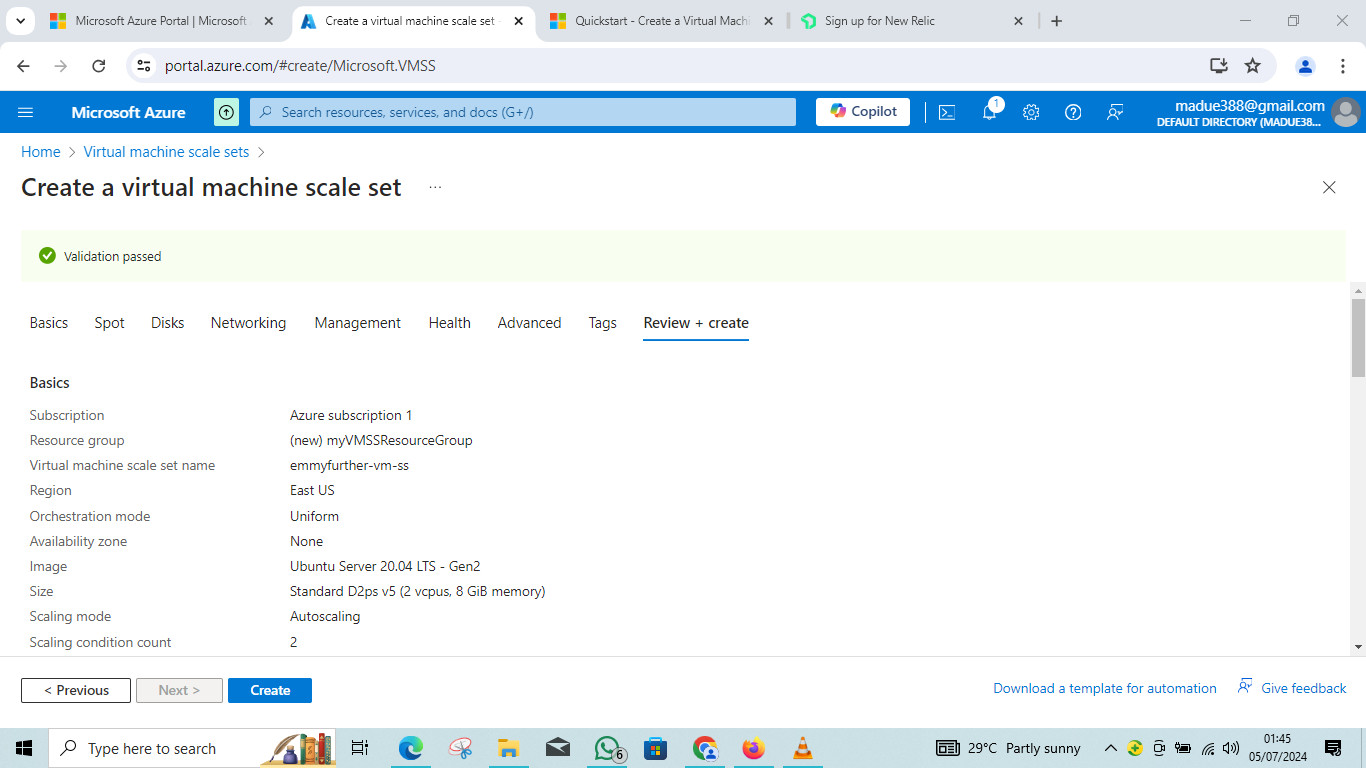This screenshot has width=1366, height=768.
Task: Open the Chrome three-dot menu
Action: point(1342,66)
